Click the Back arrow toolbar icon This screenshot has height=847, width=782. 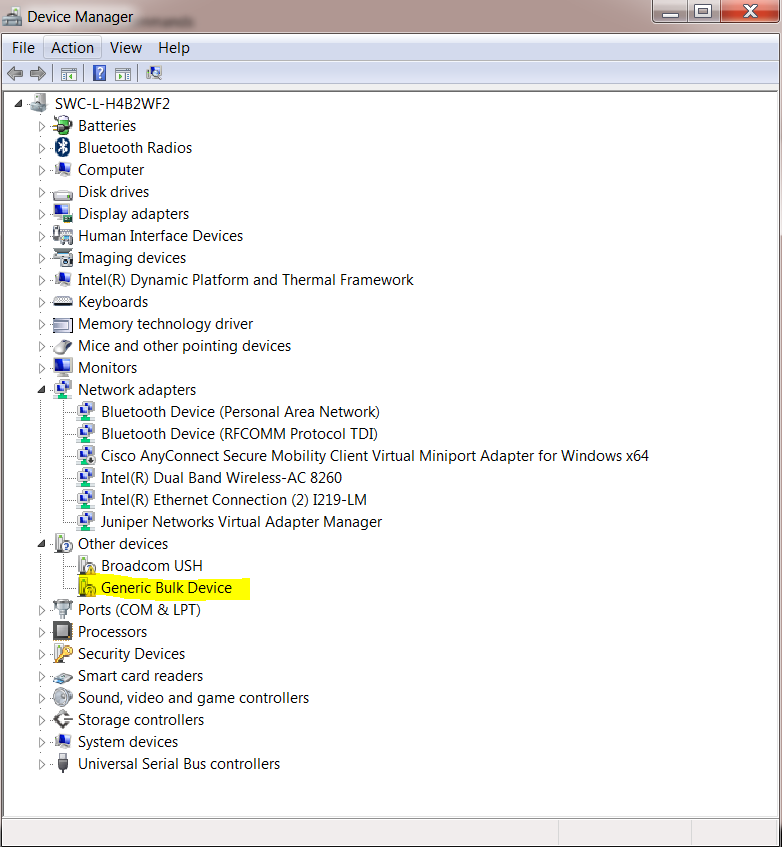(15, 73)
